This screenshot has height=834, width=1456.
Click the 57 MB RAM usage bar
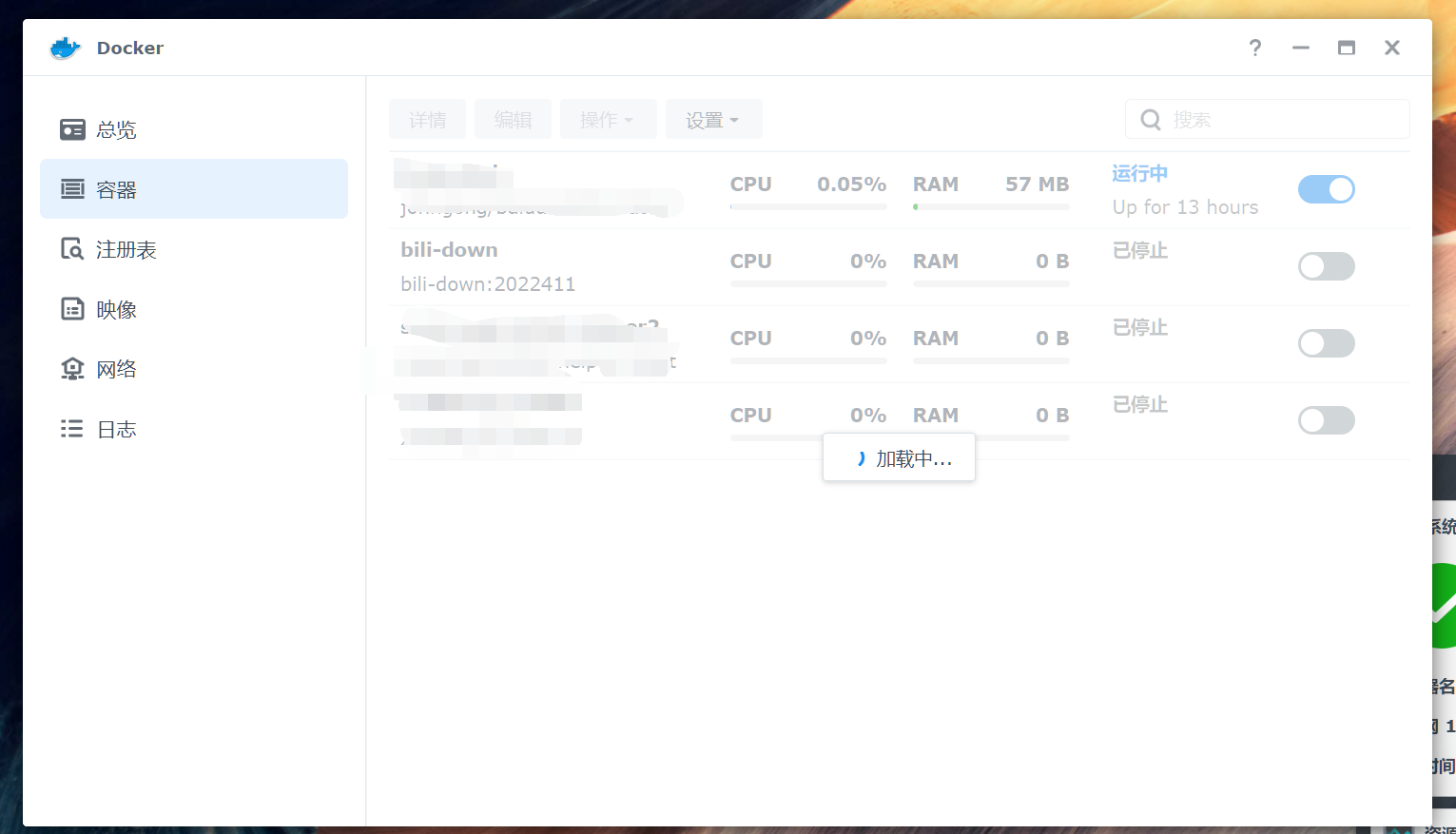coord(991,206)
